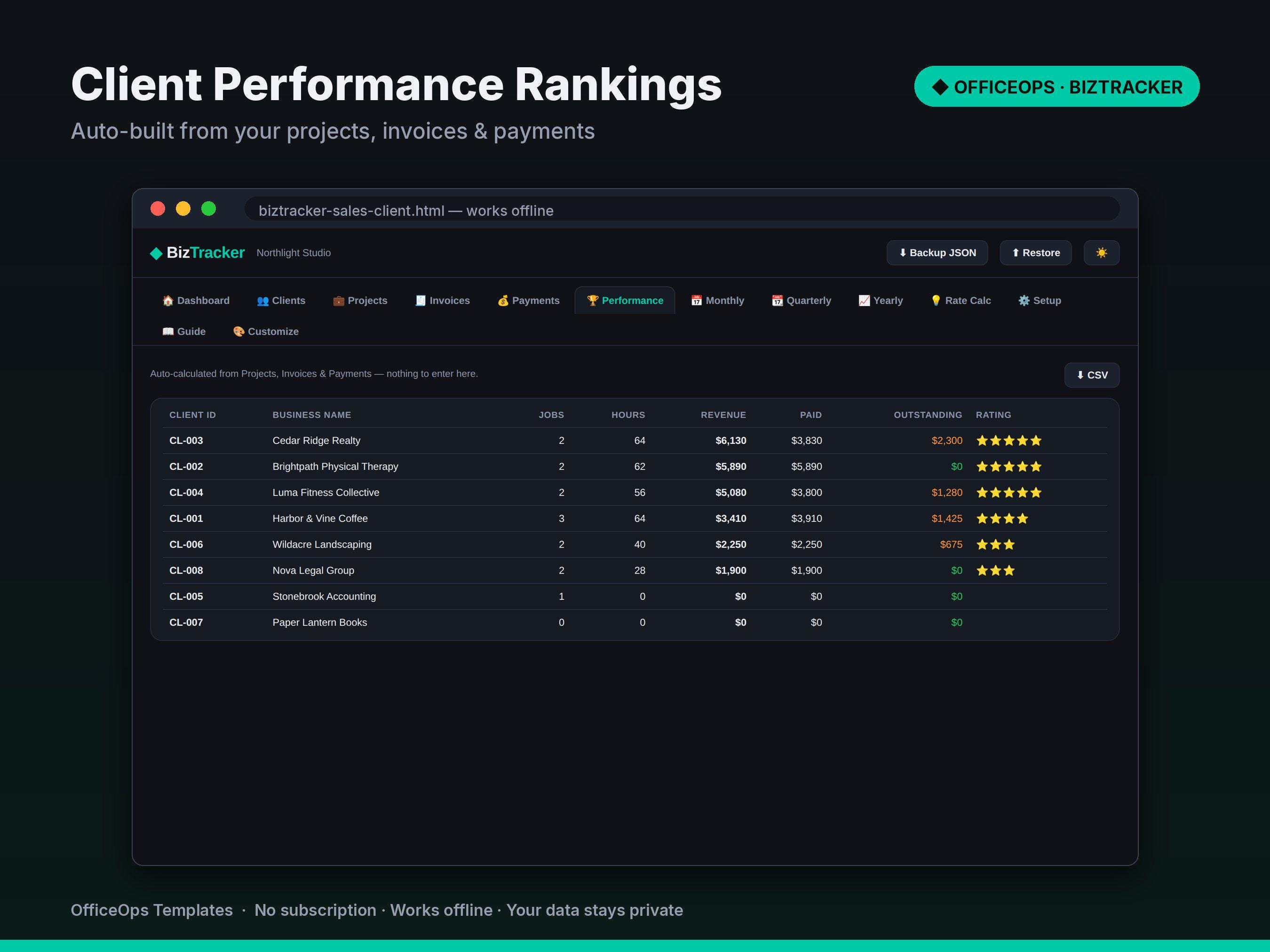Toggle the light theme sun button
Screen dimensions: 1270x952
[x=1101, y=252]
